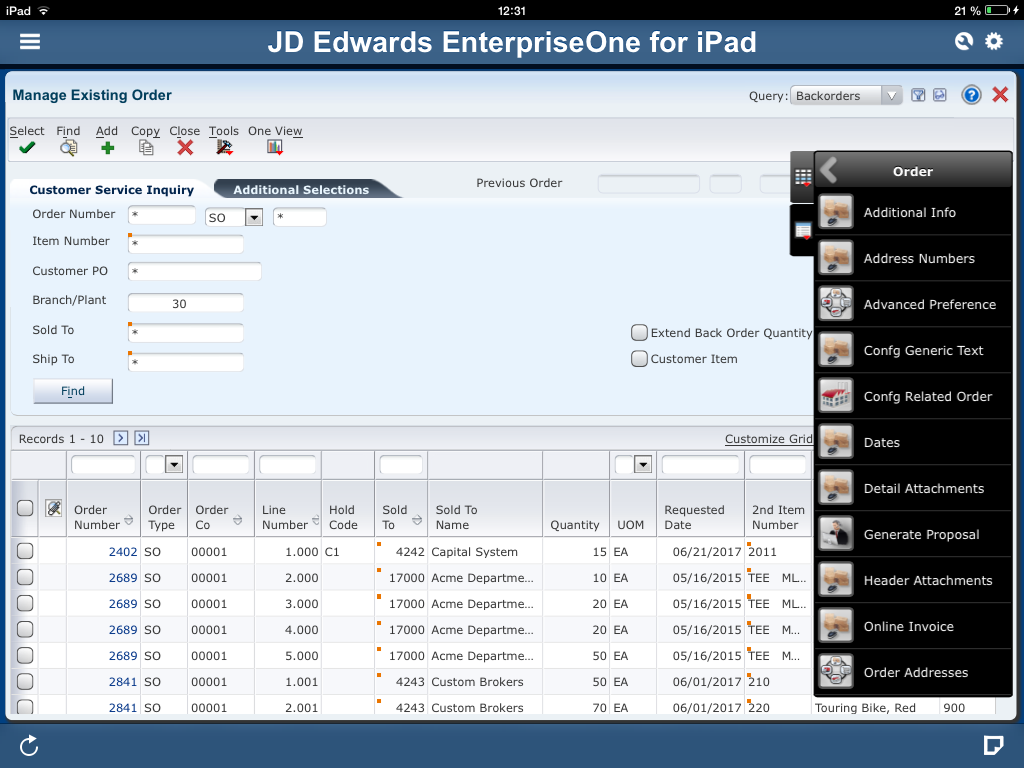
Task: Click the refresh icon in the bottom bar
Action: [28, 744]
